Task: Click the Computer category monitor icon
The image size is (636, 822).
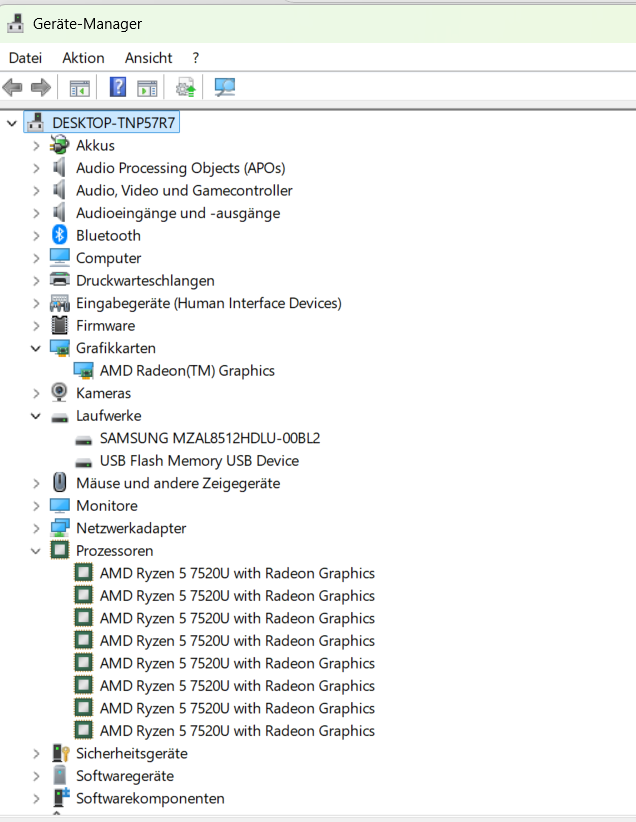Action: tap(60, 257)
